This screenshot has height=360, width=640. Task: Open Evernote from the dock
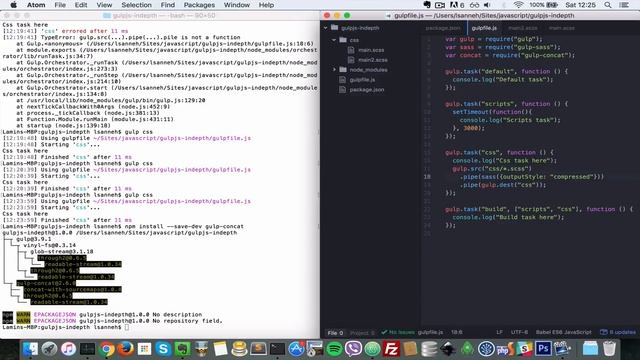coord(182,349)
